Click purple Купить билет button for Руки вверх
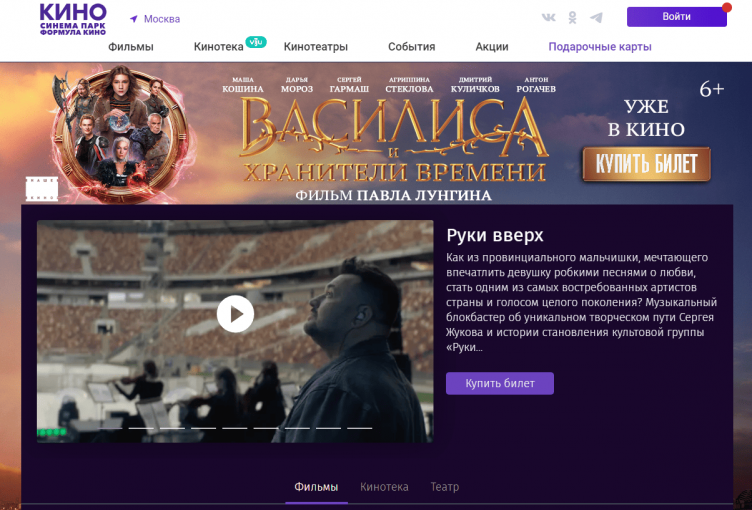Viewport: 752px width, 510px height. 500,383
